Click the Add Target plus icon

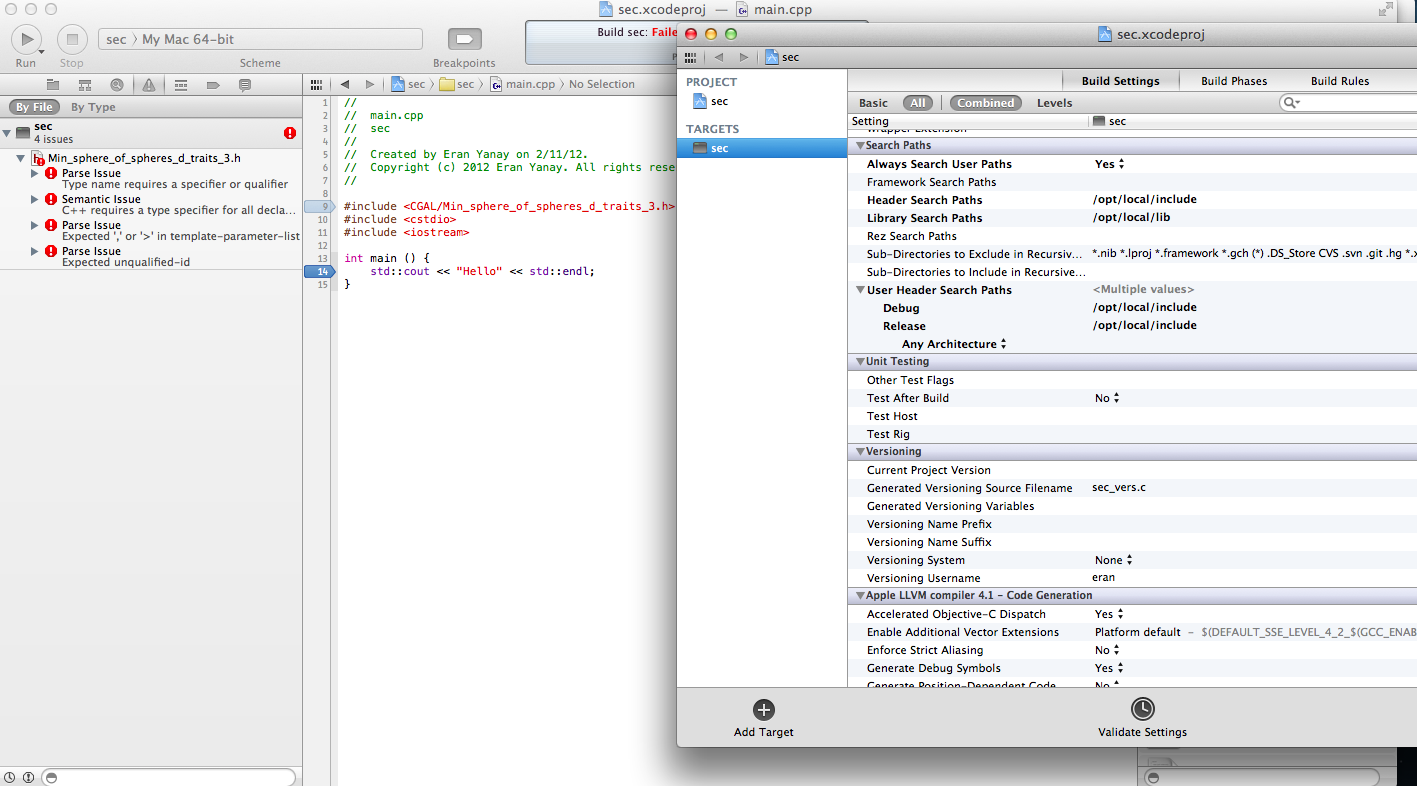click(x=764, y=710)
